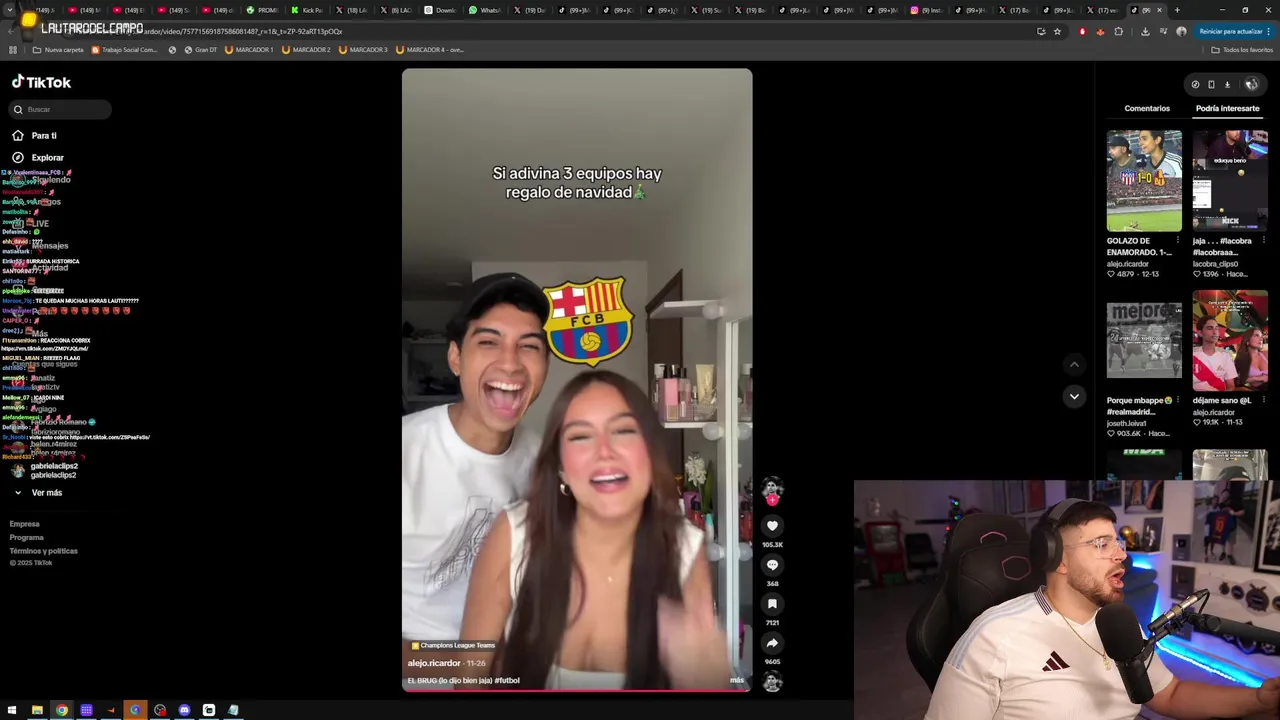
Task: Open GOLAZO DE ENAMORADO video thumbnail
Action: coord(1144,181)
